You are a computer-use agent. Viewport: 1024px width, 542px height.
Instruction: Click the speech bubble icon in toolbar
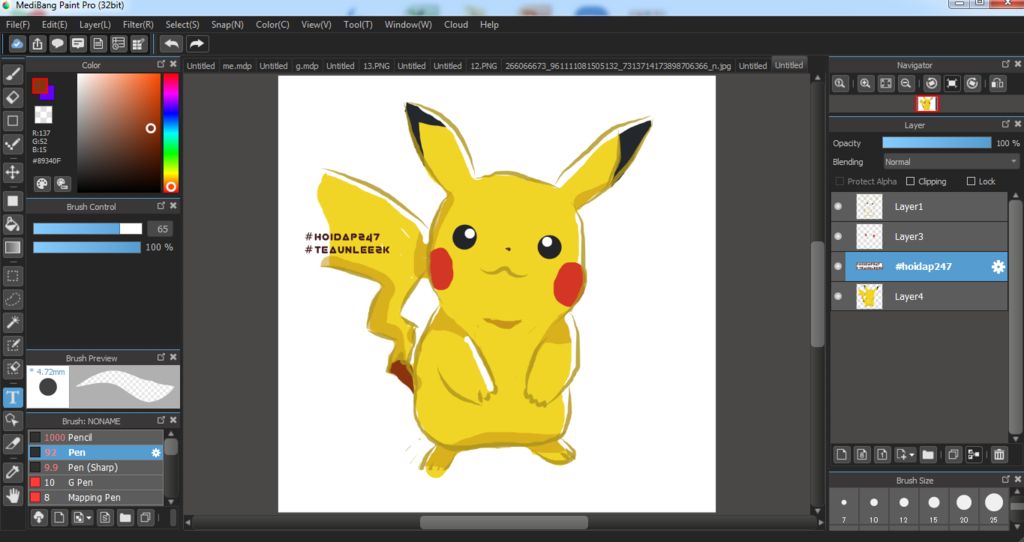coord(57,44)
